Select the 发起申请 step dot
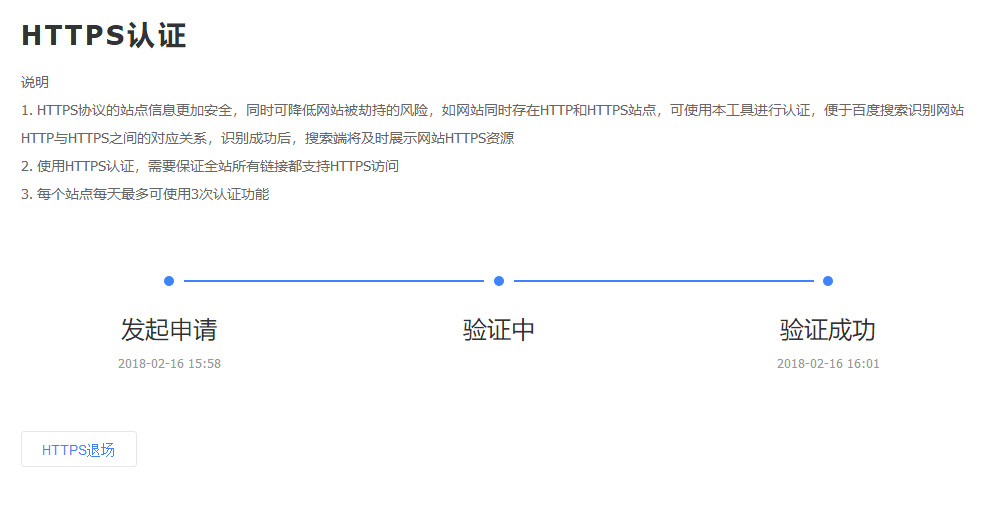Image resolution: width=988 pixels, height=531 pixels. tap(169, 281)
